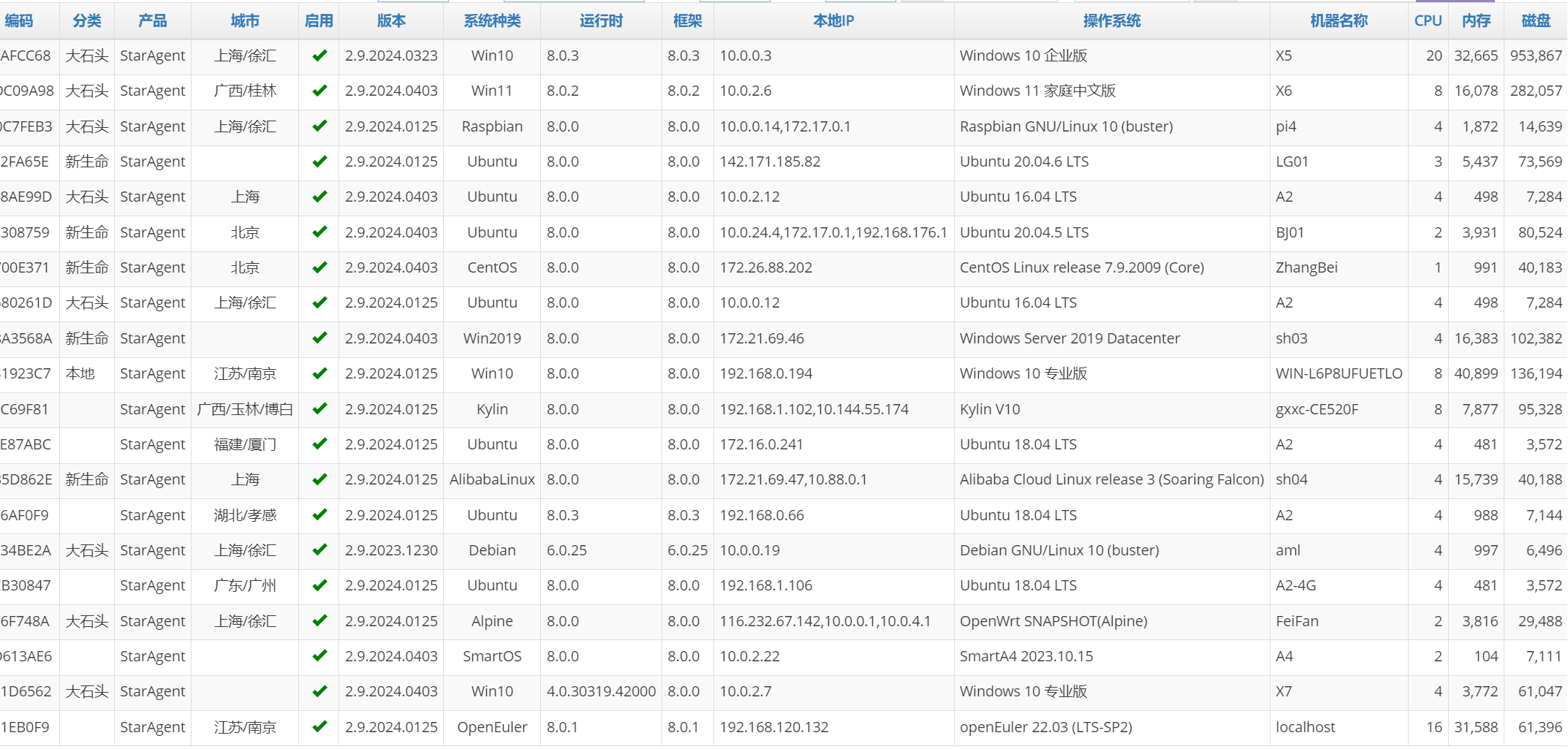Click Windows Server 2019 Datacenter cell
Screen dimensions: 1568x749
coord(1069,338)
